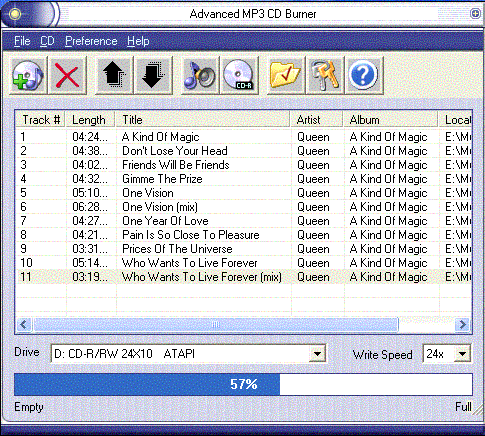
Task: Sort by the Album column header
Action: [x=391, y=120]
